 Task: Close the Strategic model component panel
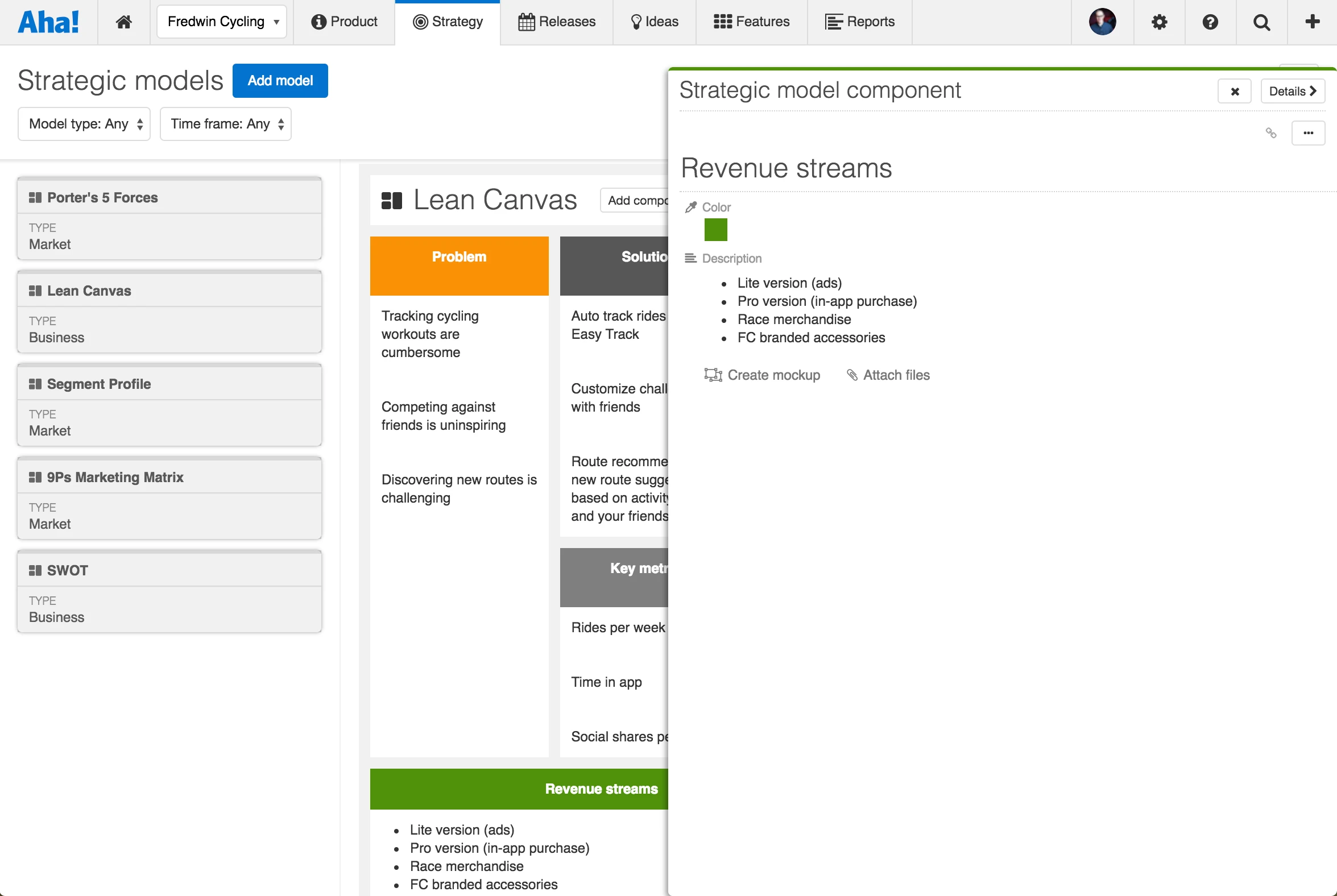(1235, 91)
